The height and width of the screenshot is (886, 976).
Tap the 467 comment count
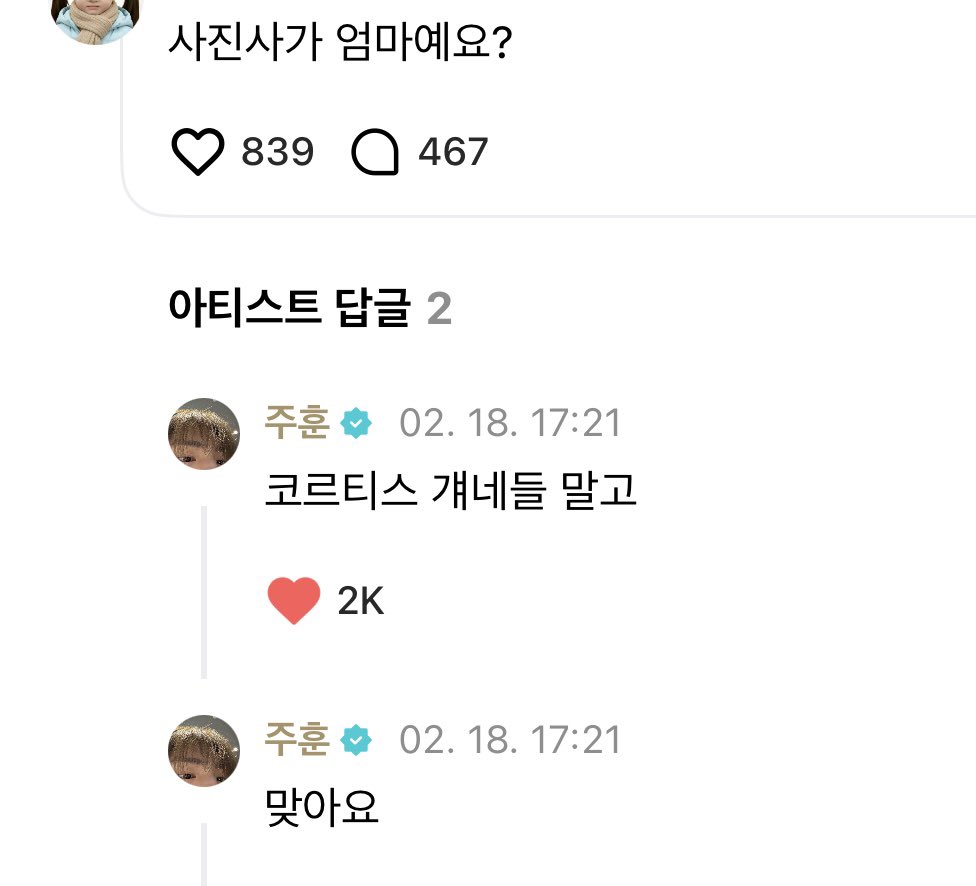[453, 153]
